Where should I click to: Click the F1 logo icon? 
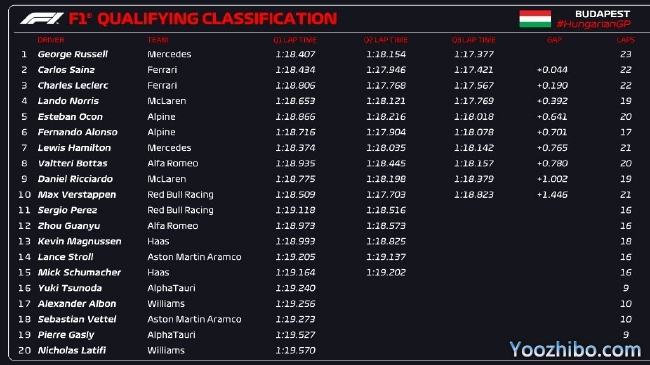(41, 19)
